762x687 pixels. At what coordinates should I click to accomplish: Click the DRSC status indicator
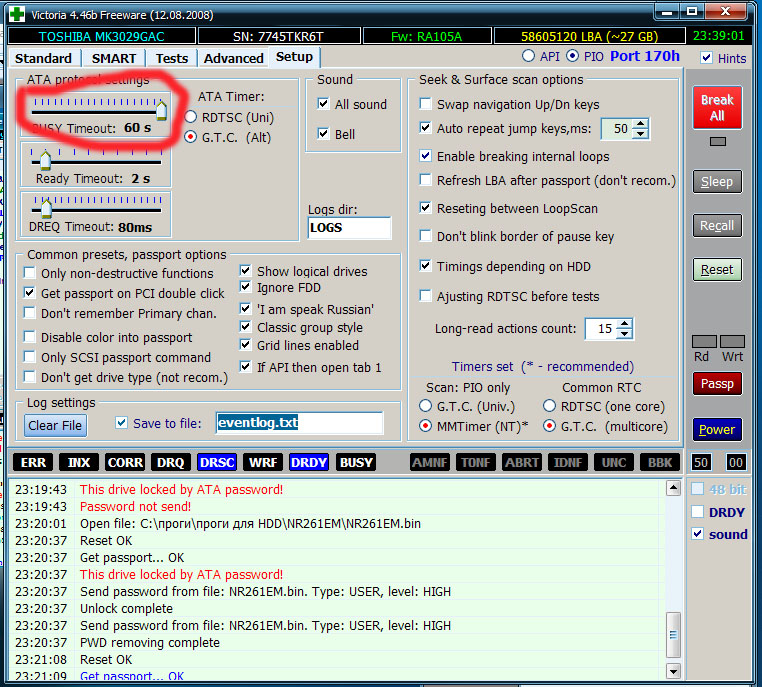(217, 462)
